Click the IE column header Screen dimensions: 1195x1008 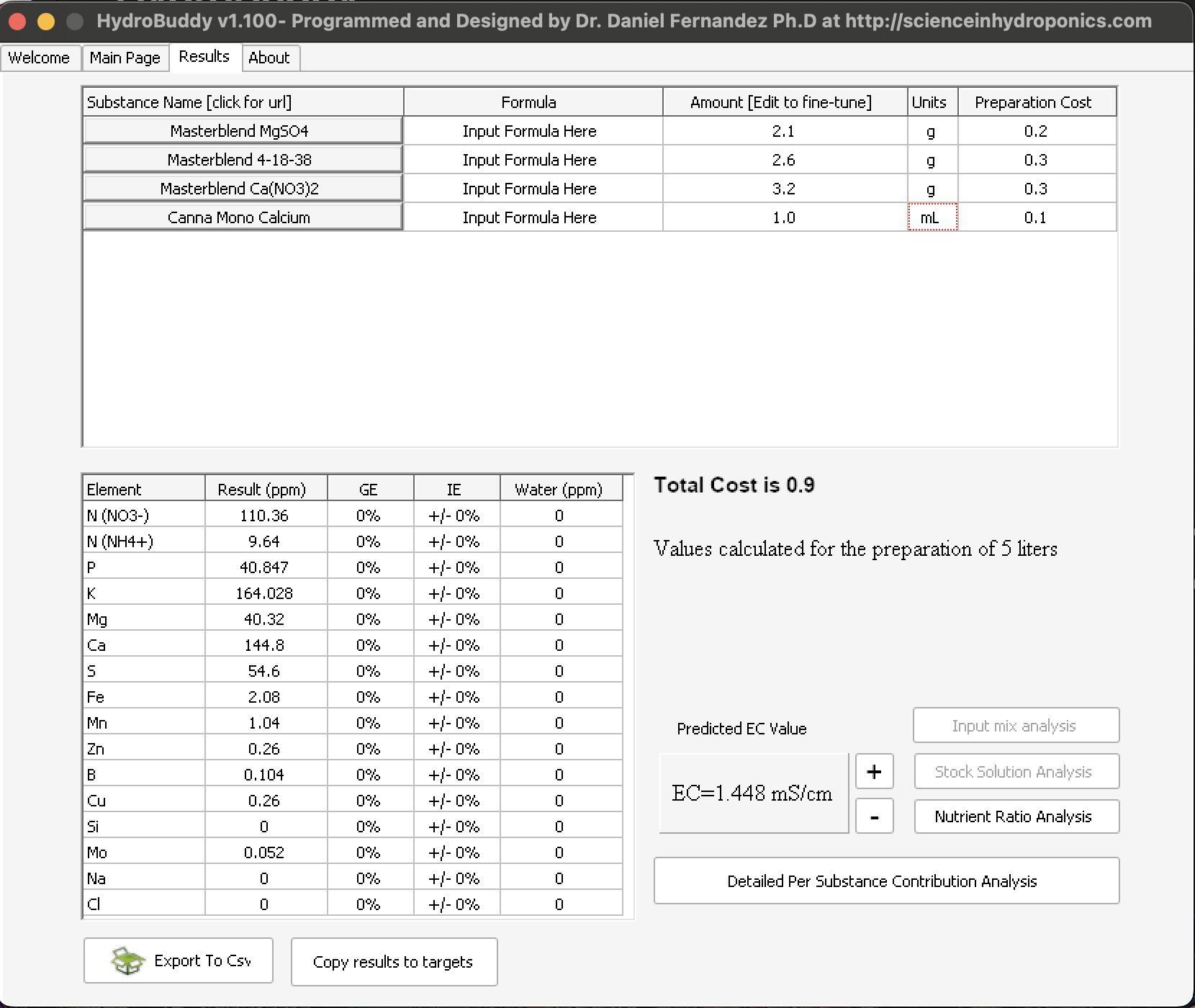pos(456,490)
